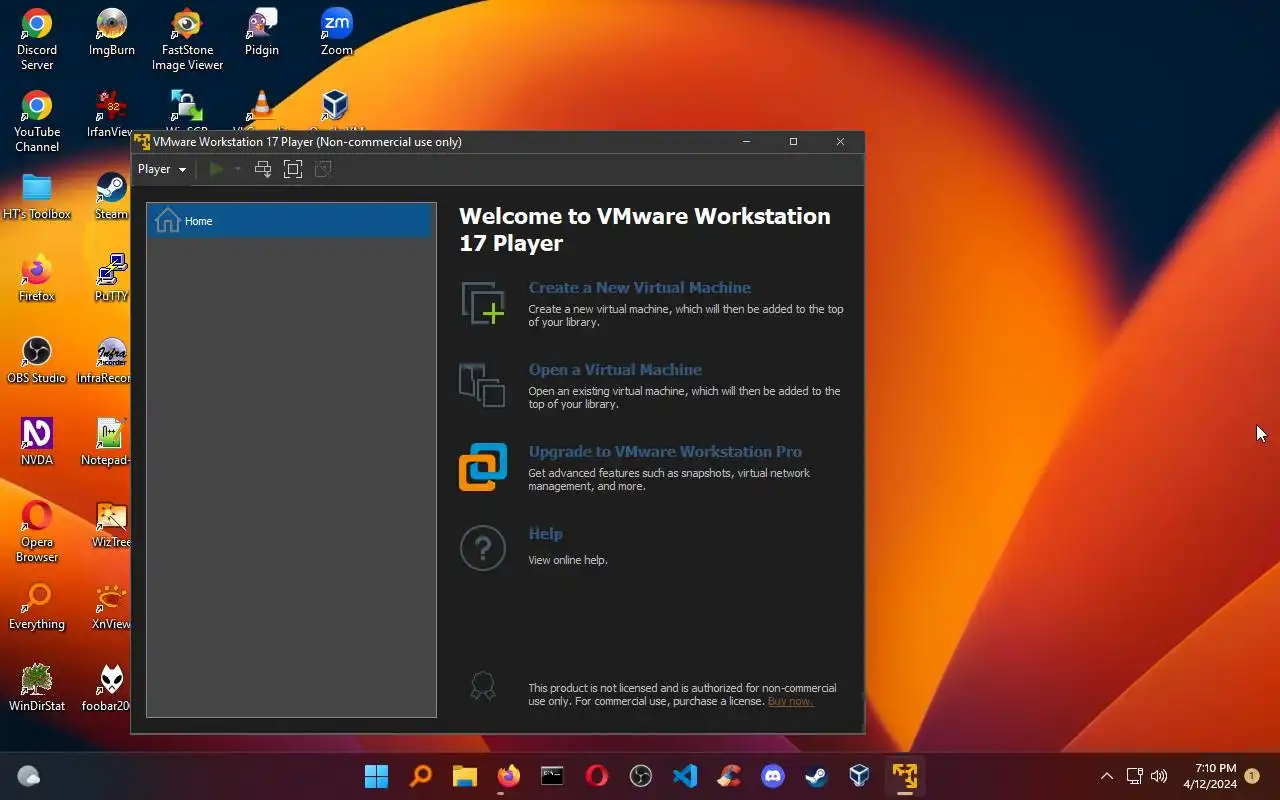The image size is (1280, 800).
Task: Click the Create a New Virtual Machine icon
Action: pyautogui.click(x=483, y=303)
